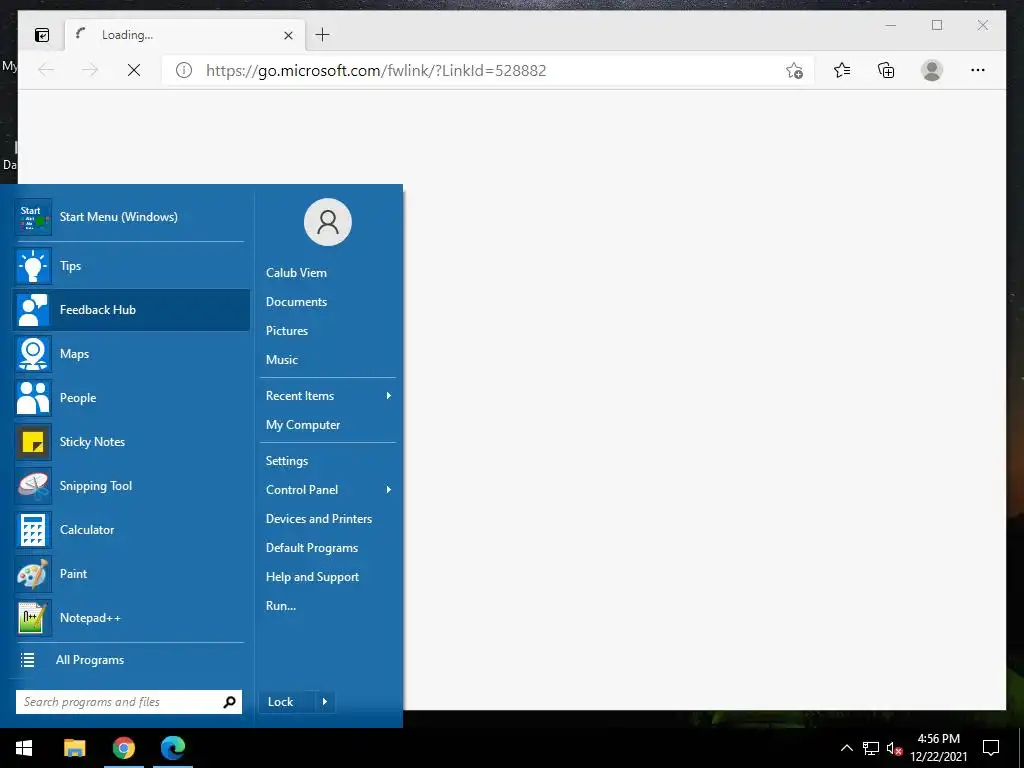Launch the Calculator icon
The width and height of the screenshot is (1024, 768).
pyautogui.click(x=33, y=530)
